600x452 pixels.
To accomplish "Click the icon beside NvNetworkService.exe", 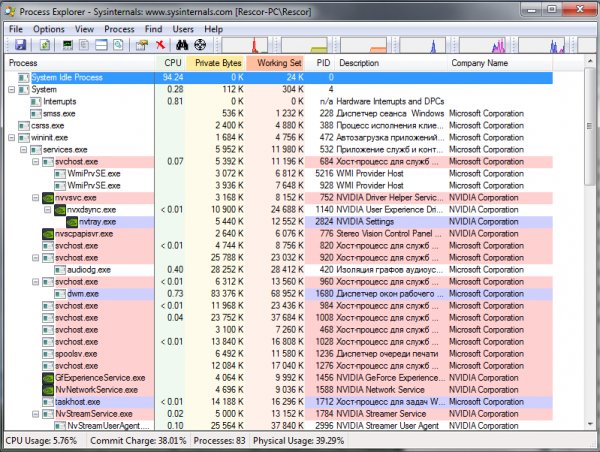I will pos(48,390).
